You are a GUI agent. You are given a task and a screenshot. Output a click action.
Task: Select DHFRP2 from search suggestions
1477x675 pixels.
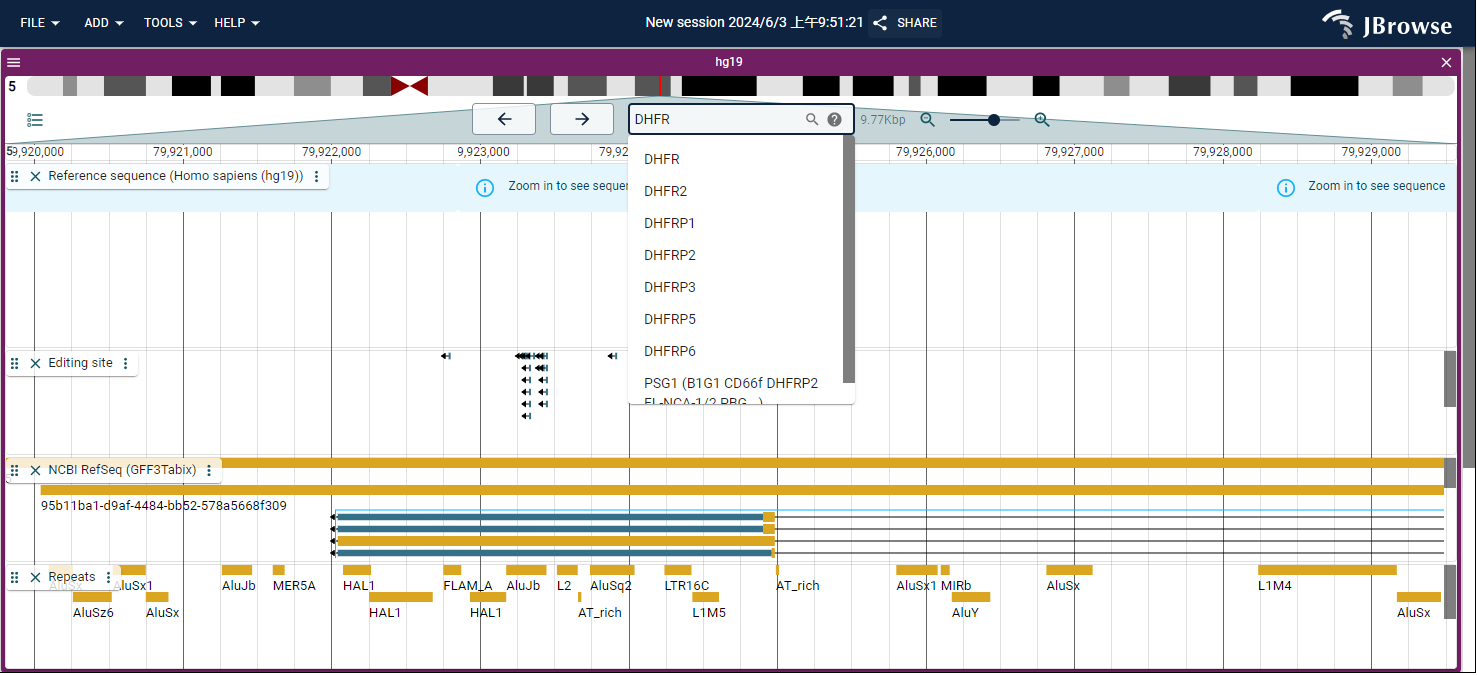[736, 255]
